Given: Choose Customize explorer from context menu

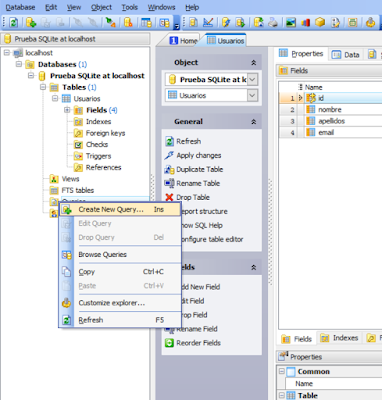Looking at the screenshot, I should [x=120, y=303].
